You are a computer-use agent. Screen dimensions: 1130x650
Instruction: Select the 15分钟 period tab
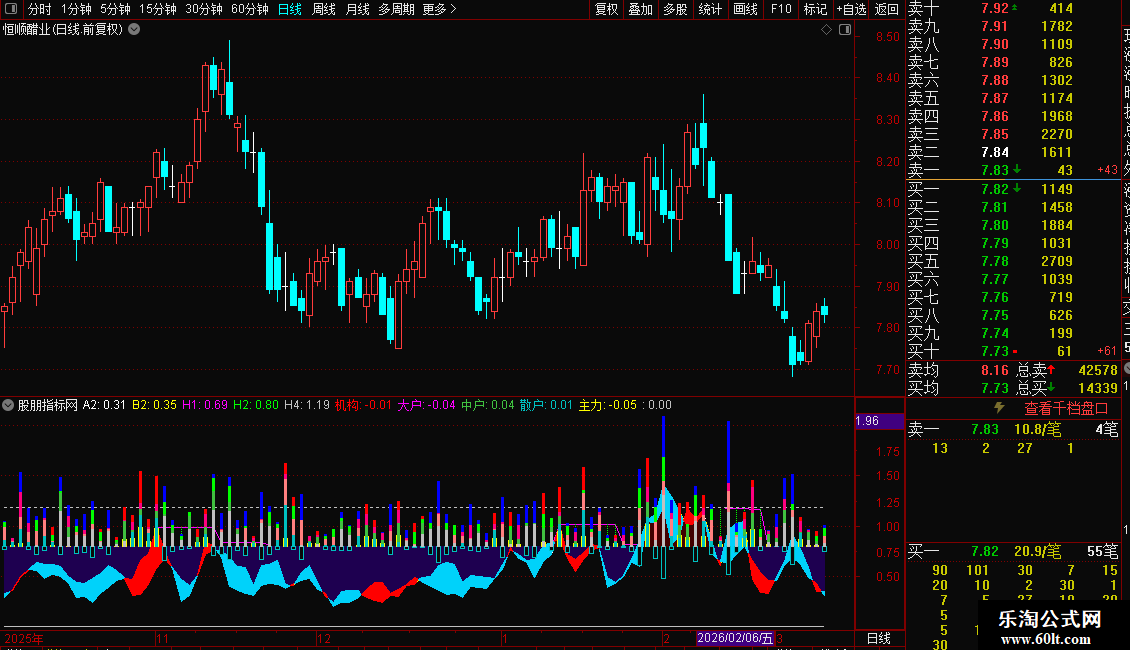(158, 9)
